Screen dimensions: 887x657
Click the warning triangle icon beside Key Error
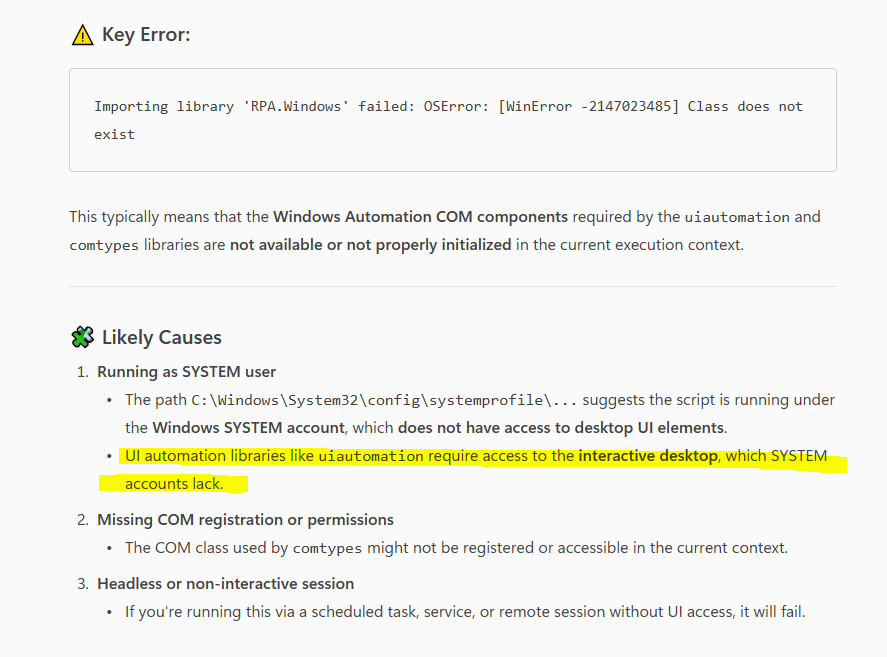(82, 36)
